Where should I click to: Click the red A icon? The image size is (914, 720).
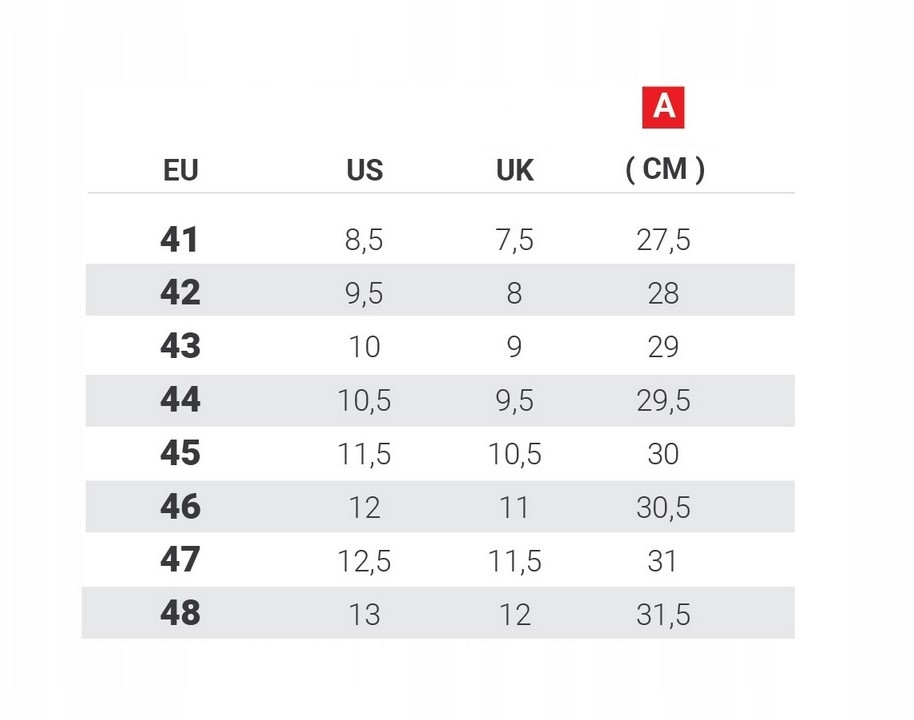[663, 108]
